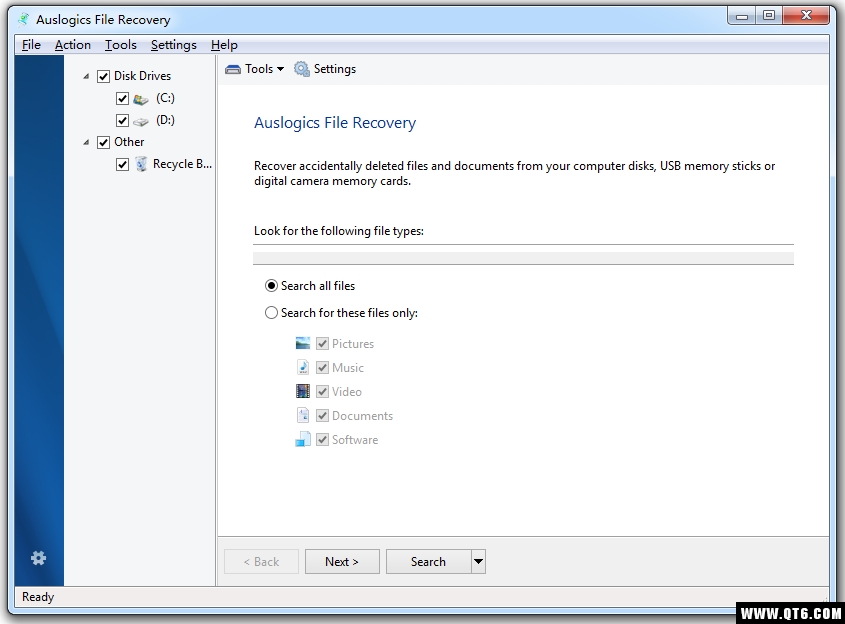Open the Action menu
The image size is (845, 624).
point(73,45)
